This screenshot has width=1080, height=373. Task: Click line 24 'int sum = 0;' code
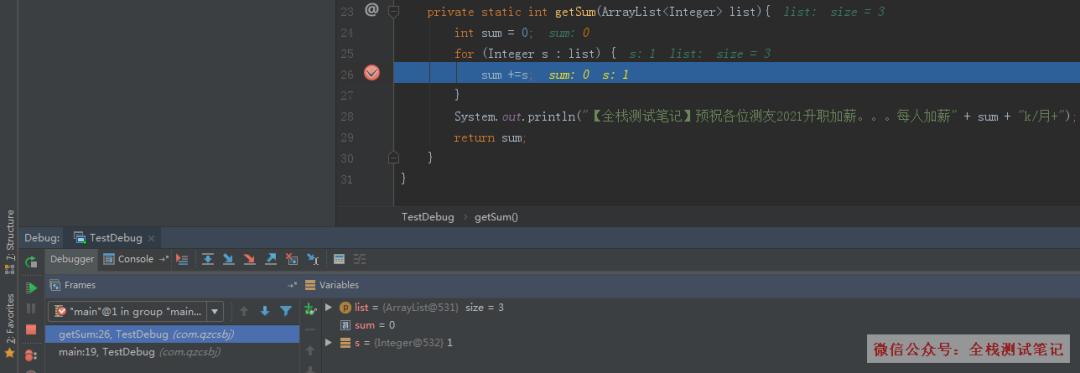(494, 32)
